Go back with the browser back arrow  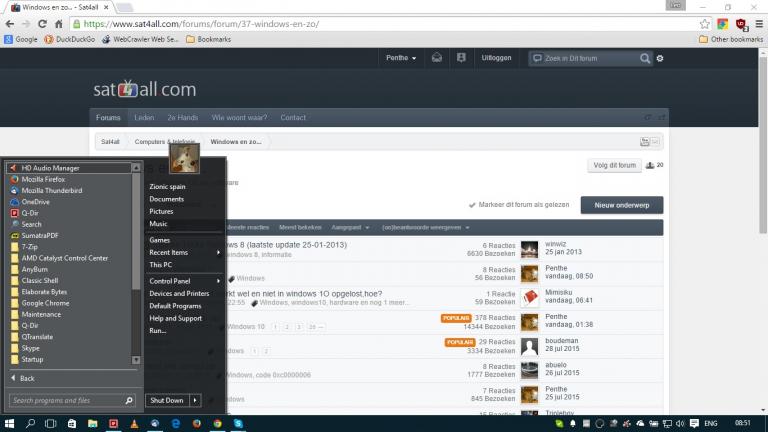[9, 24]
